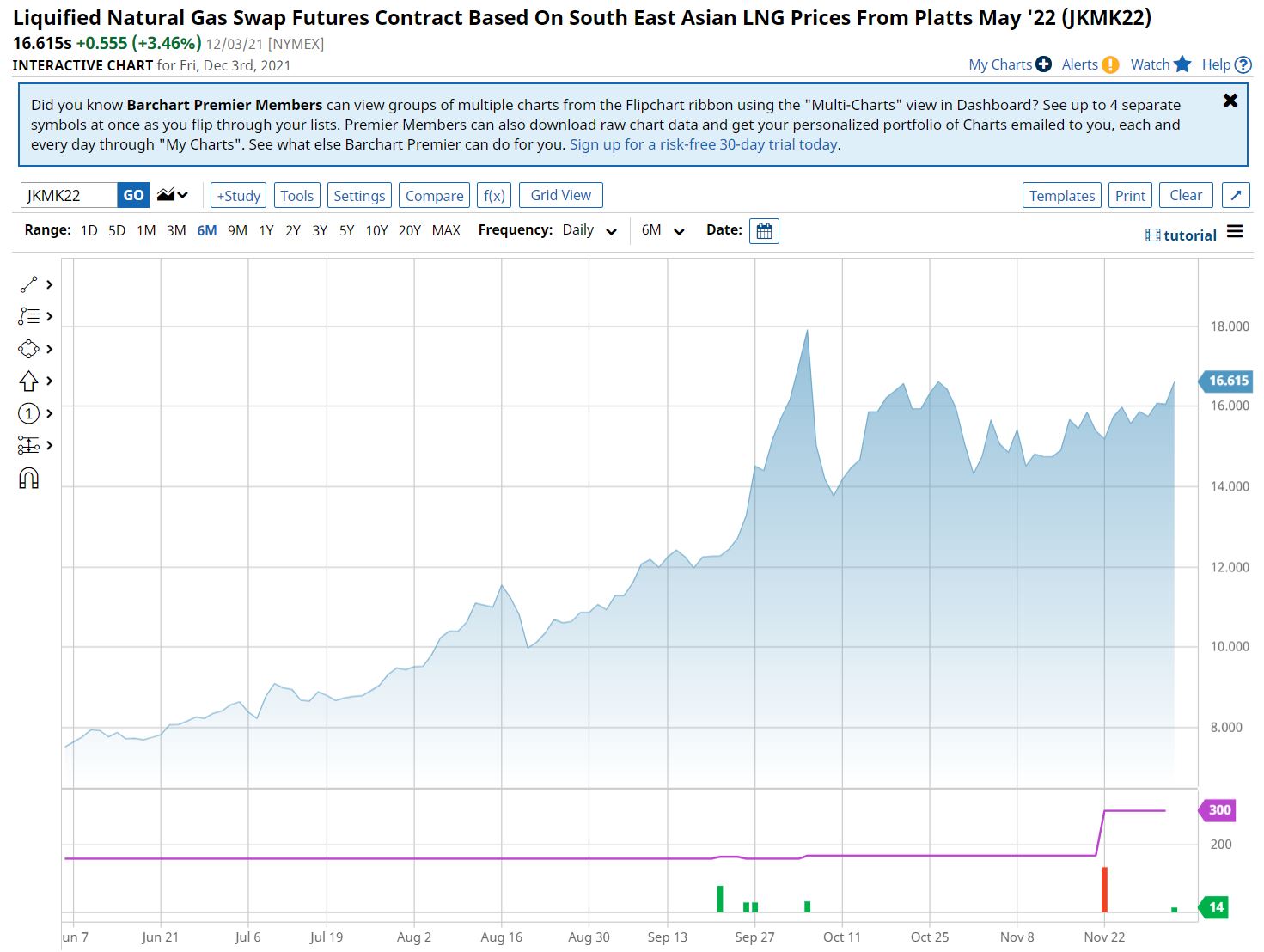Click the arrow marker tool icon

pyautogui.click(x=28, y=381)
